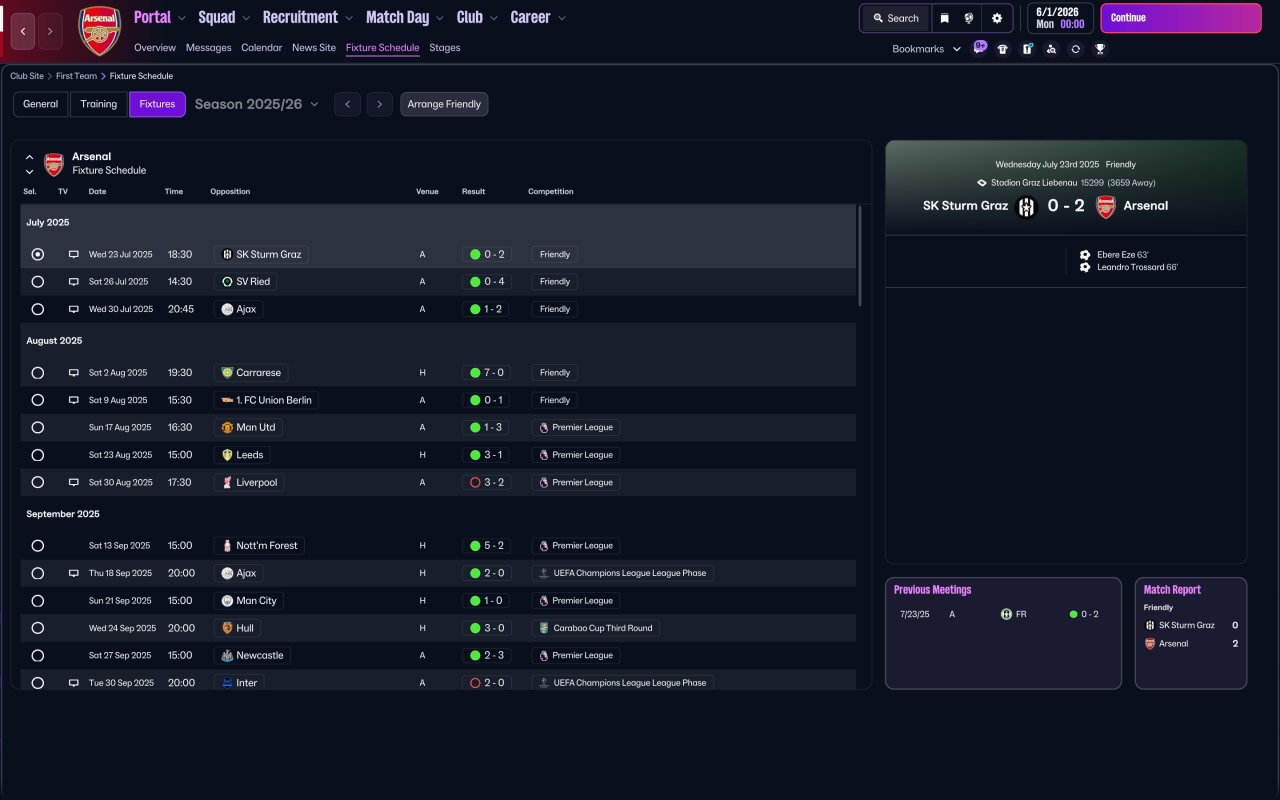
Task: Click the Arsenal crest beside Fixture Schedule heading
Action: tap(54, 164)
